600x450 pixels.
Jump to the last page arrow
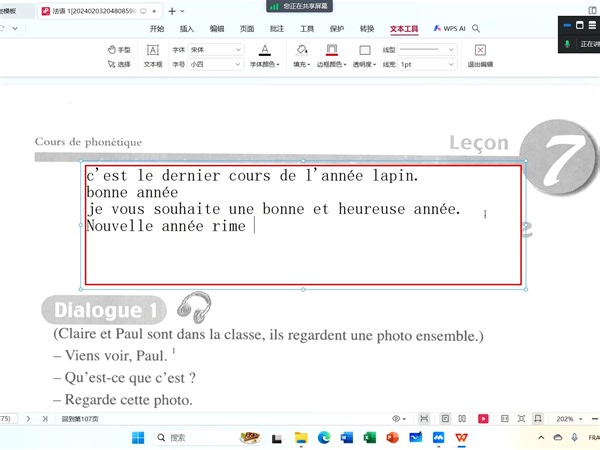click(45, 419)
